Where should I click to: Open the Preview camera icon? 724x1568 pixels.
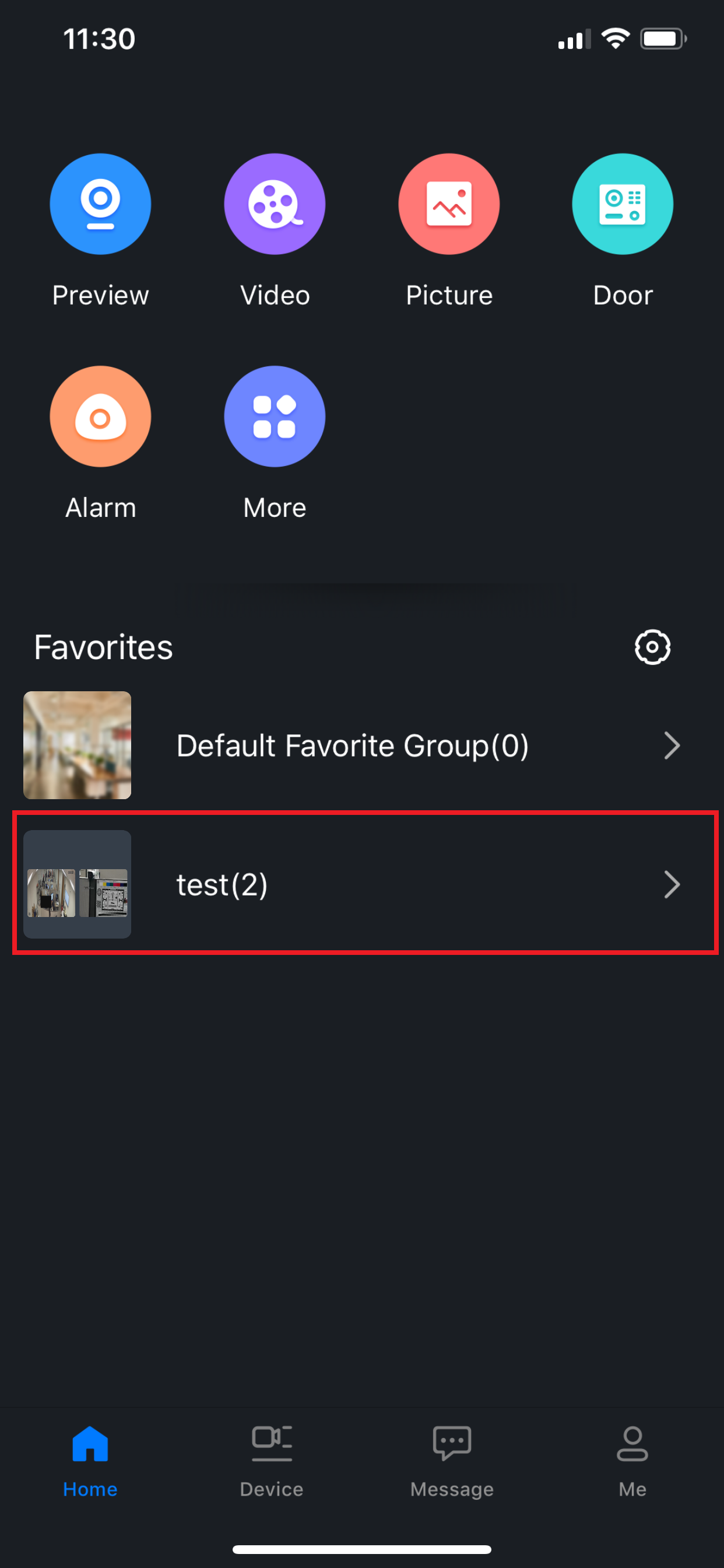click(x=100, y=204)
